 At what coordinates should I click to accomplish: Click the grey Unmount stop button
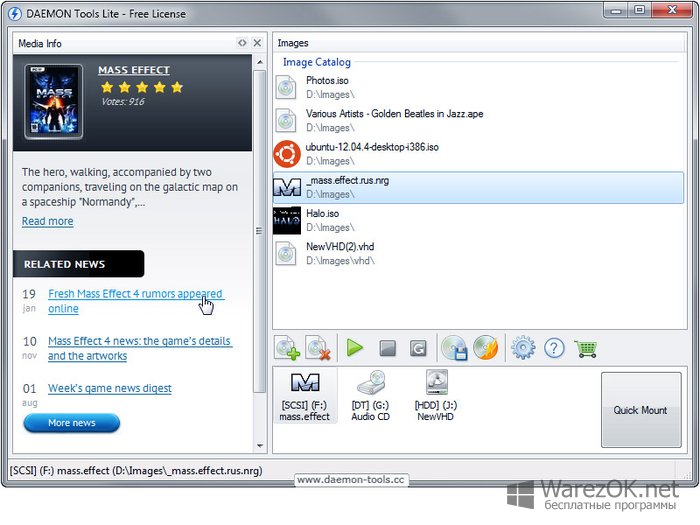[x=387, y=348]
